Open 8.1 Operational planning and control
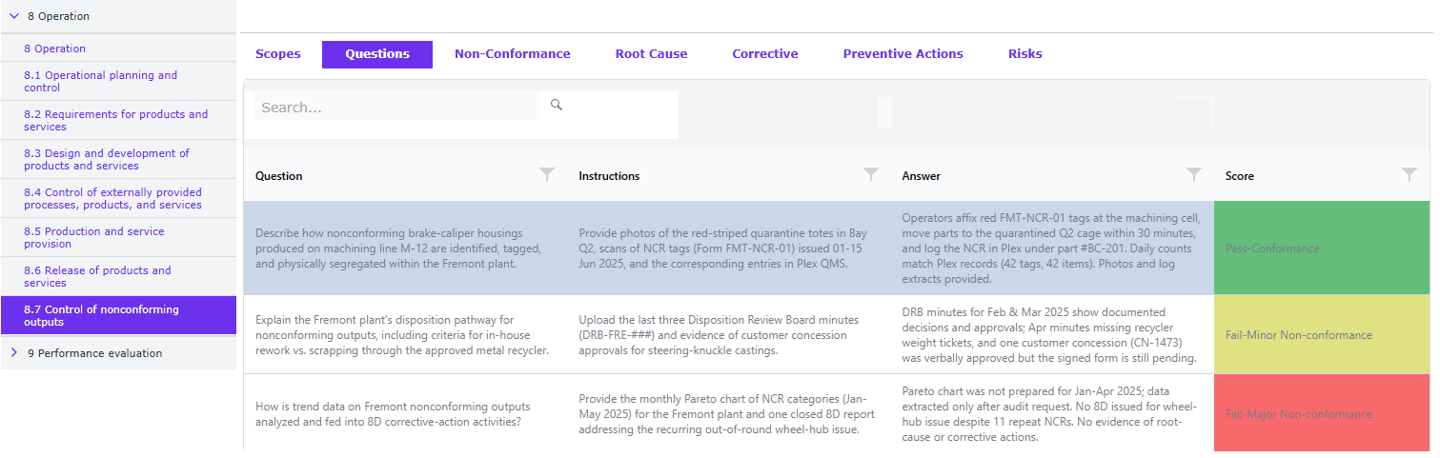This screenshot has width=1440, height=458. click(100, 81)
